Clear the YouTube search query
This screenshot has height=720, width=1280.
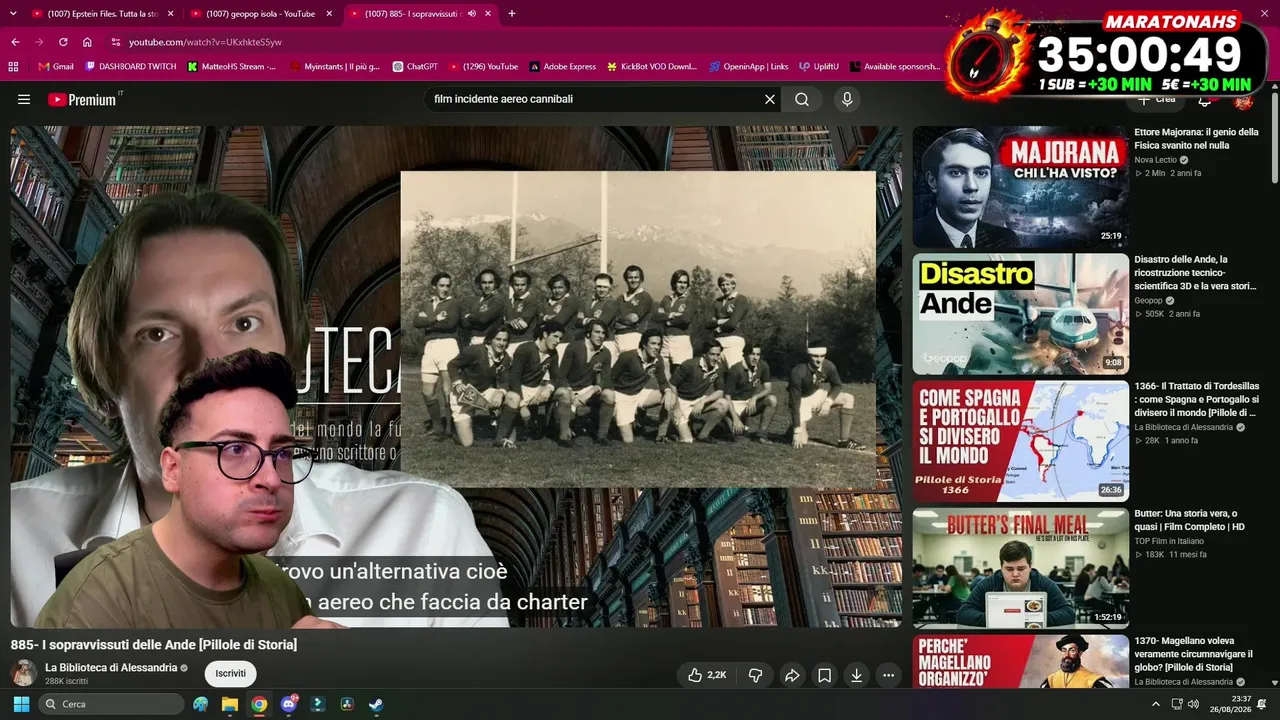click(770, 99)
